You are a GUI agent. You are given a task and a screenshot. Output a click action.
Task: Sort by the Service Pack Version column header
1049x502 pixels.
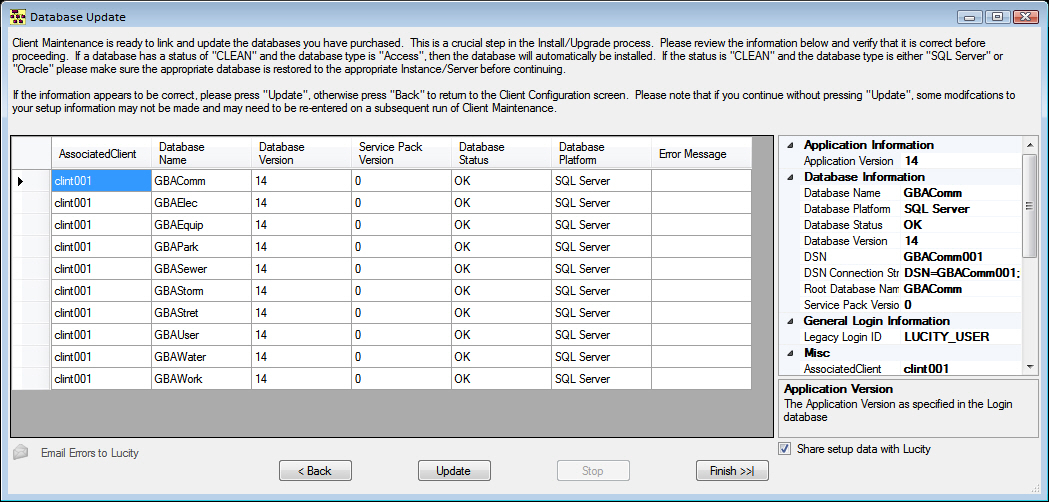[401, 154]
